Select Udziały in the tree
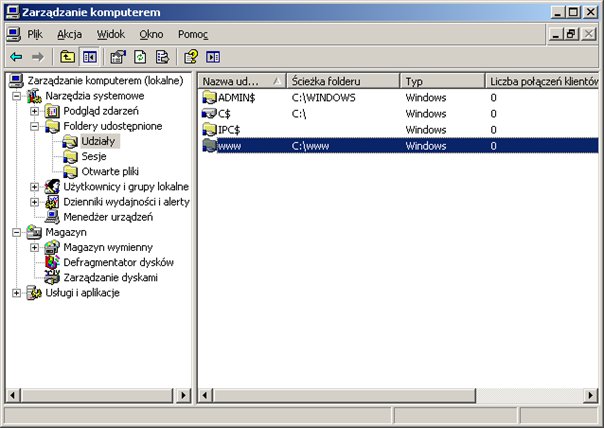This screenshot has width=605, height=429. tap(98, 141)
